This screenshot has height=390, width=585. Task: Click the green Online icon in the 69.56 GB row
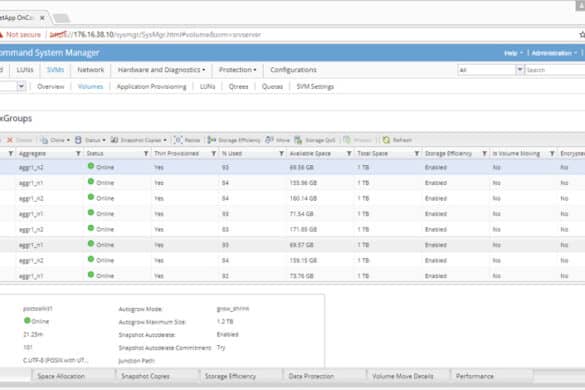pyautogui.click(x=91, y=166)
